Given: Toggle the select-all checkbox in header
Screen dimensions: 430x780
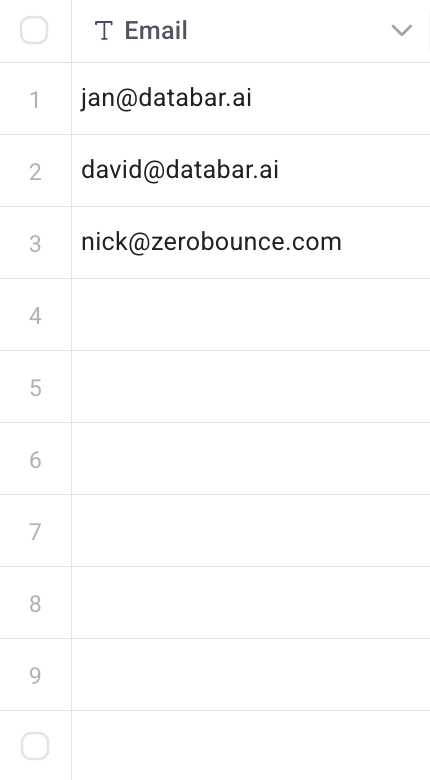Looking at the screenshot, I should pyautogui.click(x=34, y=30).
